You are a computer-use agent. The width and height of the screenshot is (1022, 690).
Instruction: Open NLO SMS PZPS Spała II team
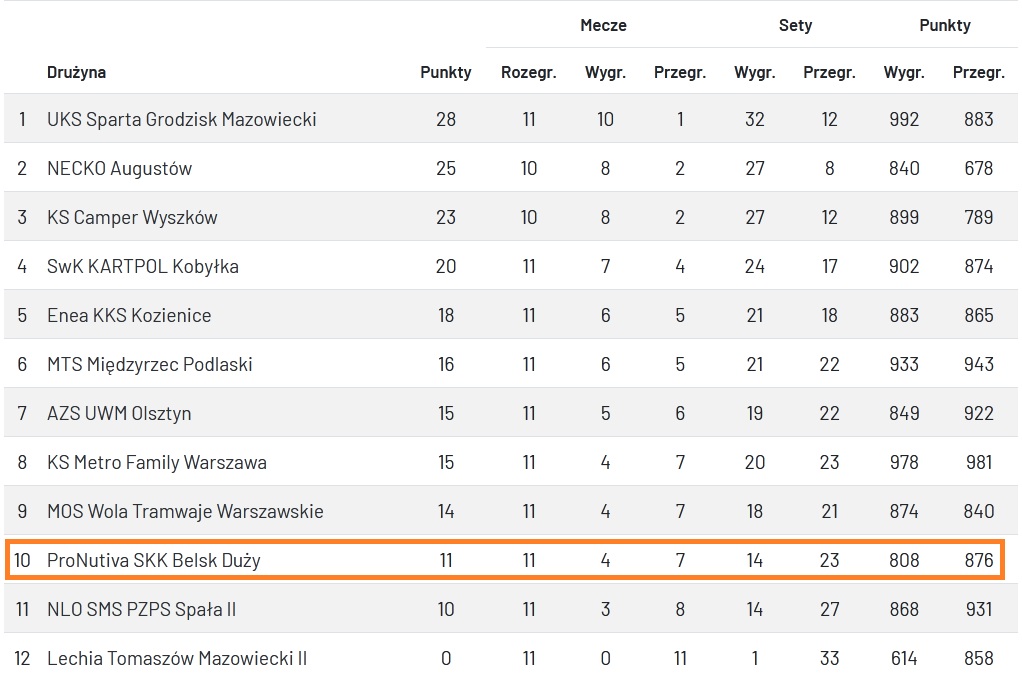(141, 609)
